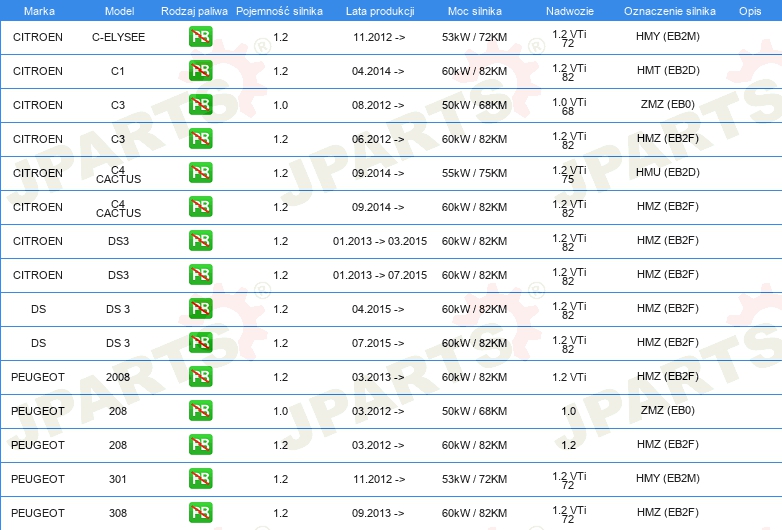The image size is (782, 530).
Task: Click fuel icon in C4 Cactus 60kW row
Action: tap(200, 206)
